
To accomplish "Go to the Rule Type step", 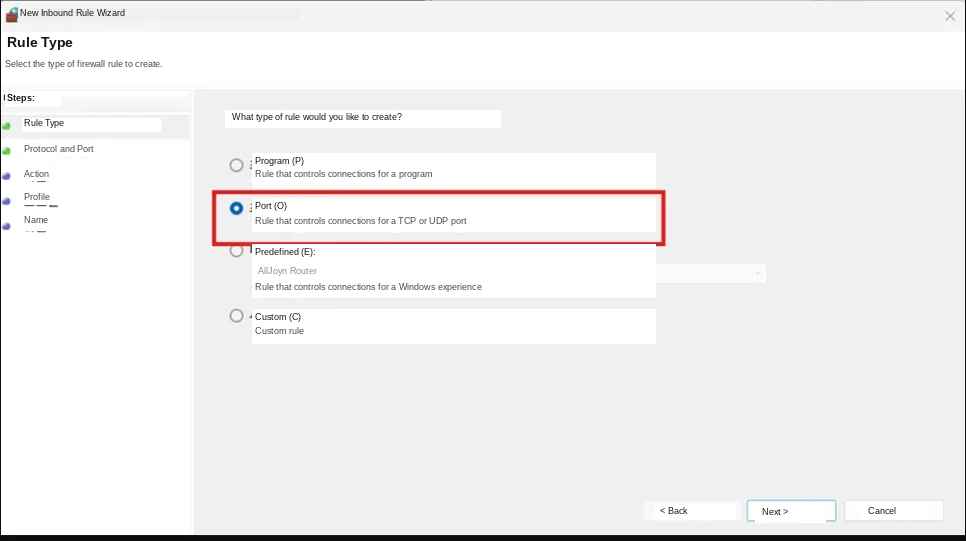I will 44,123.
